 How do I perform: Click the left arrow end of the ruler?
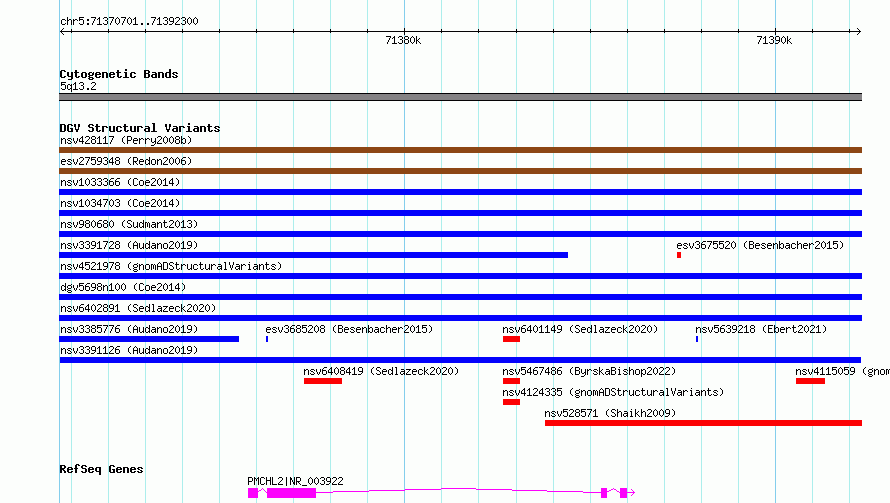pos(63,32)
